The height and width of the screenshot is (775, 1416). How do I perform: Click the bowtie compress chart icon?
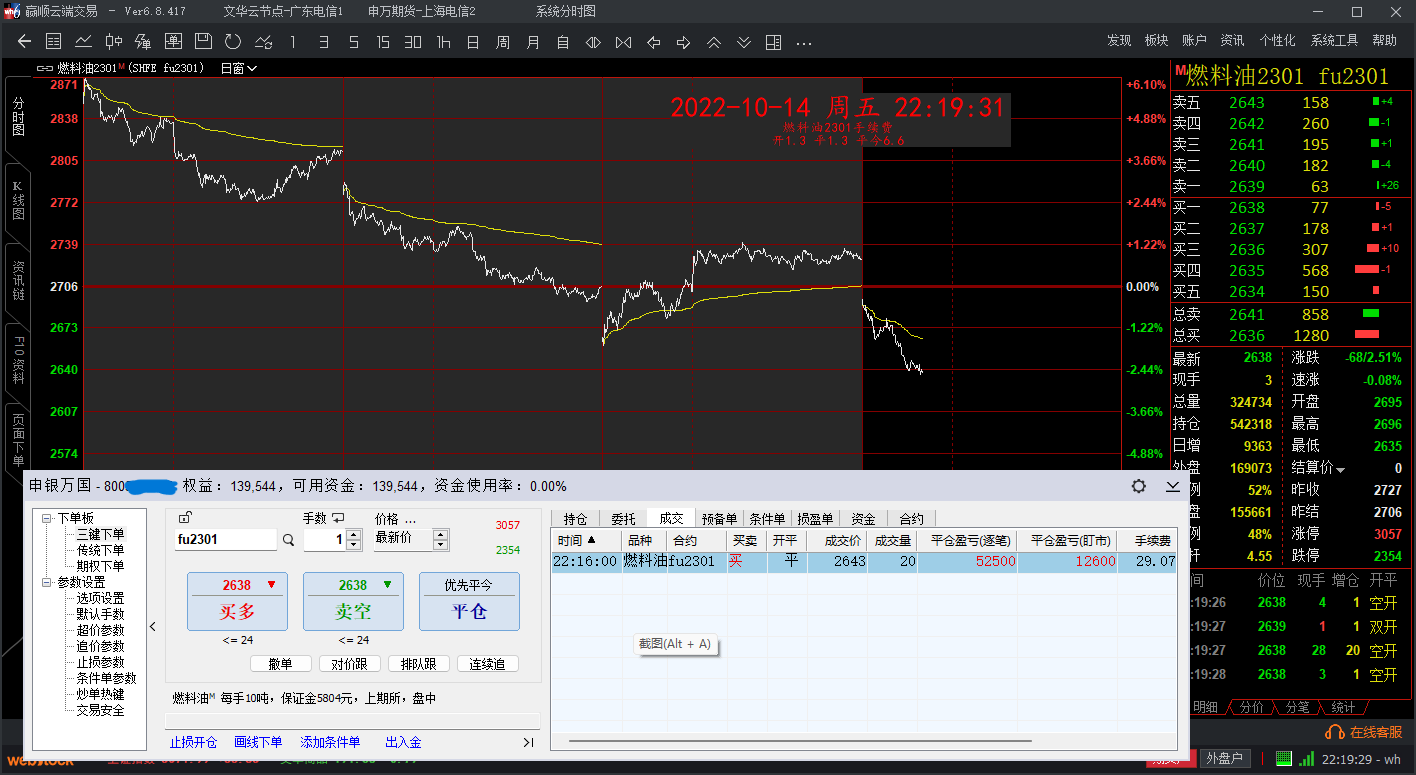[623, 42]
